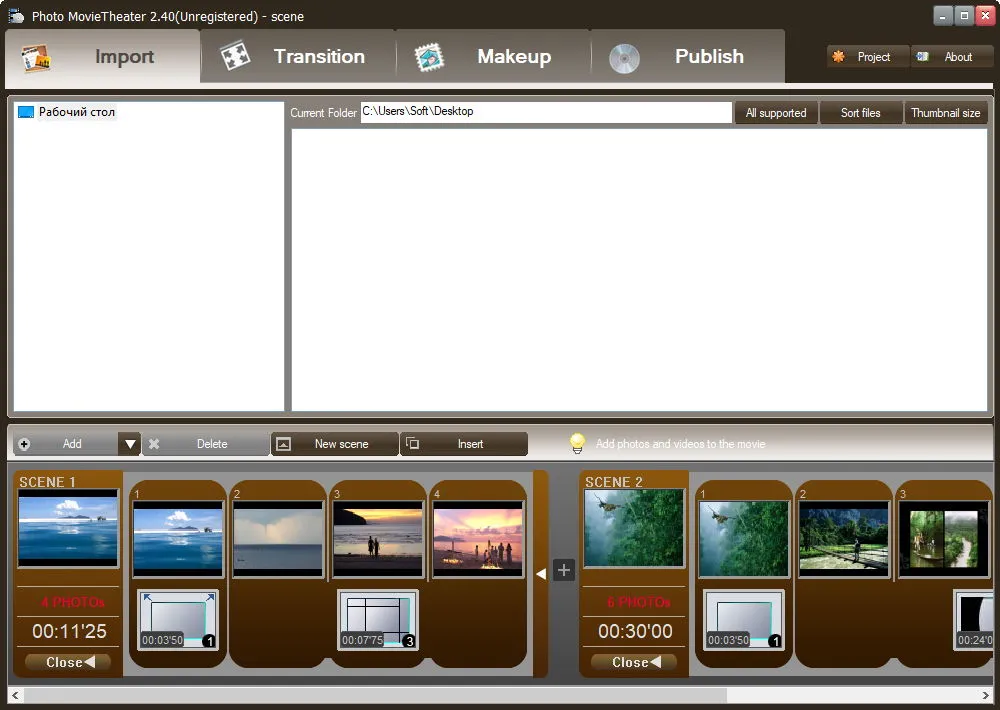Collapse Scene 2 with Close button

click(x=634, y=662)
